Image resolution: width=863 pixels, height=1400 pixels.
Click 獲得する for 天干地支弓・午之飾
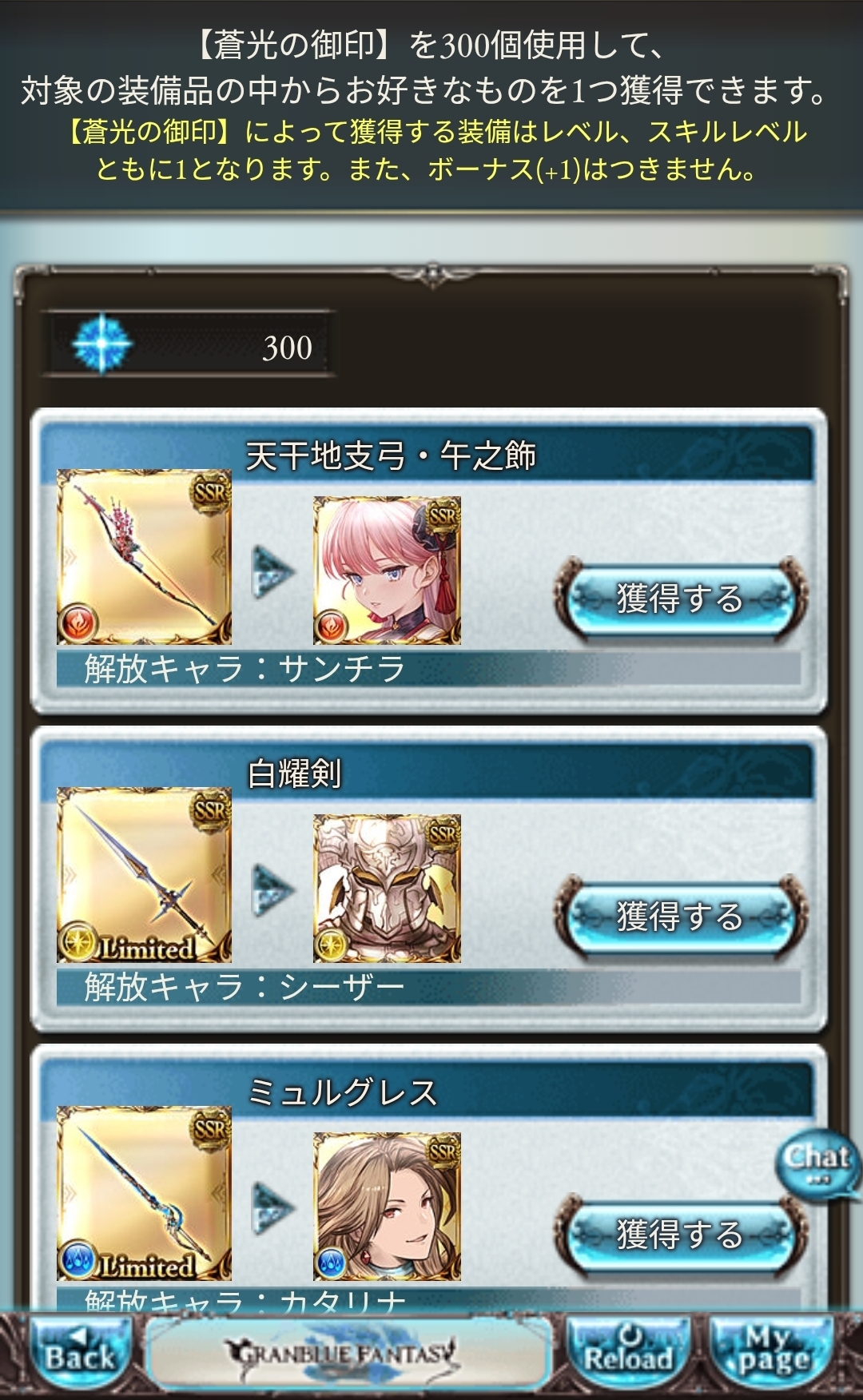(x=681, y=599)
